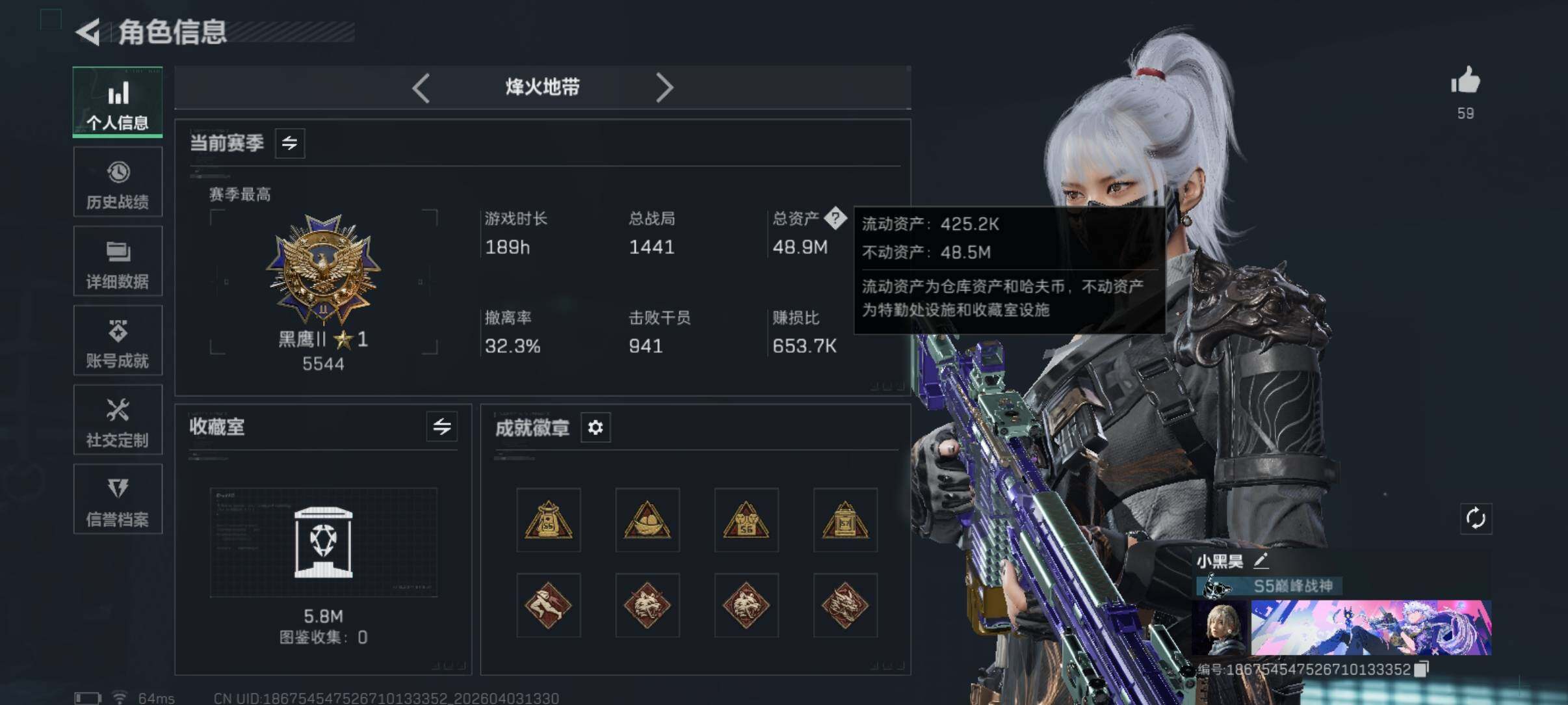Toggle the 当前赛季 season swap button
This screenshot has width=1568, height=705.
(290, 143)
